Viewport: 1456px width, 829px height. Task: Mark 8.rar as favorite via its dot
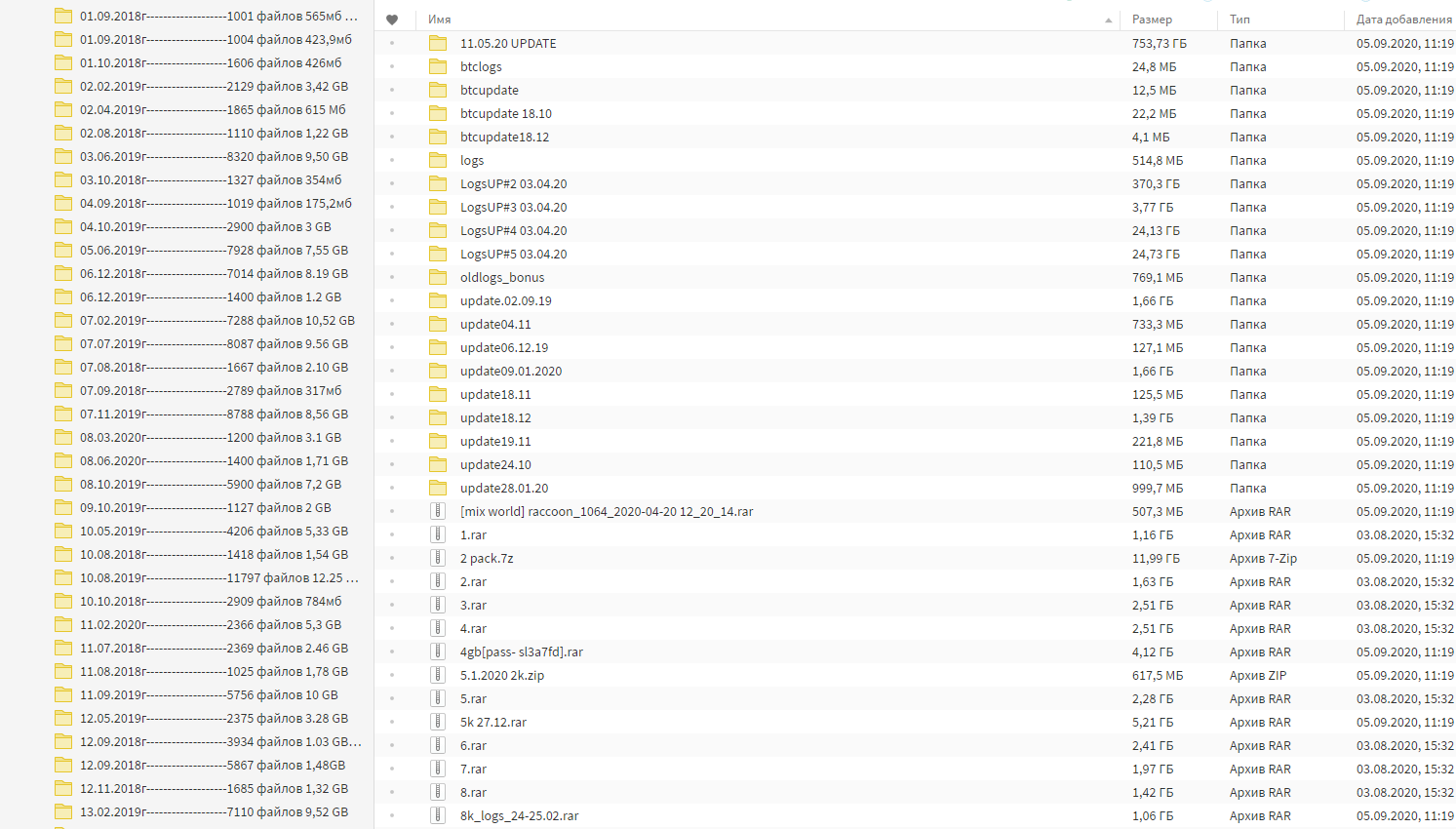[392, 792]
